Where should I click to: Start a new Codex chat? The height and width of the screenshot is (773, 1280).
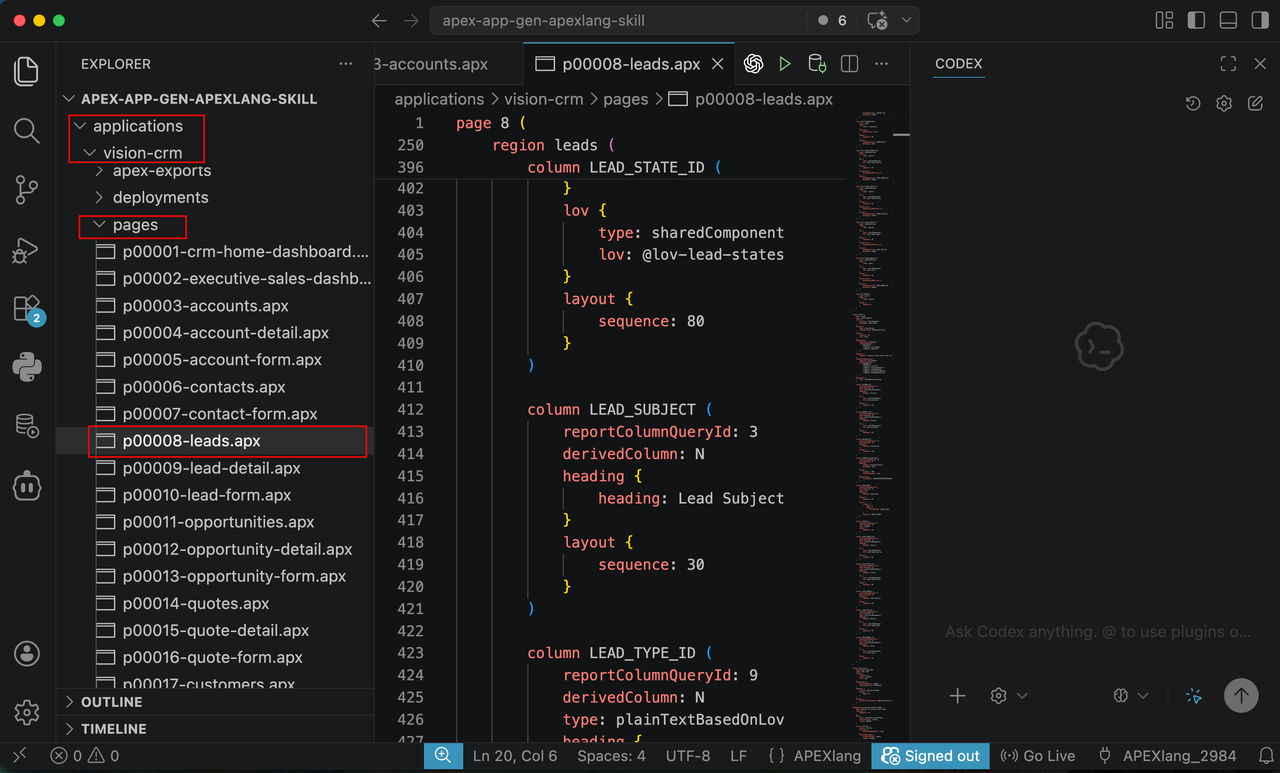(x=1256, y=103)
